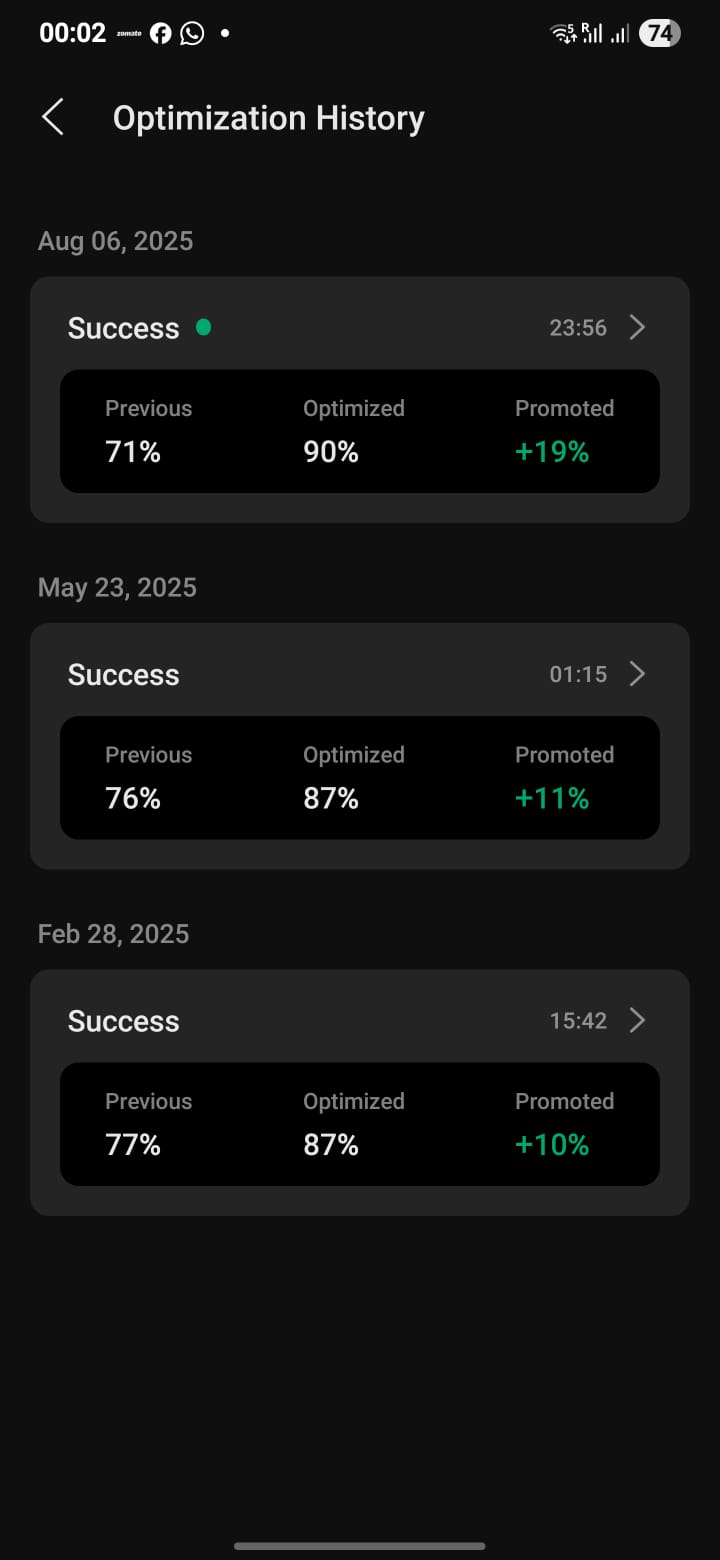This screenshot has height=1560, width=720.
Task: Tap the mobile signal strength icon
Action: 593,34
